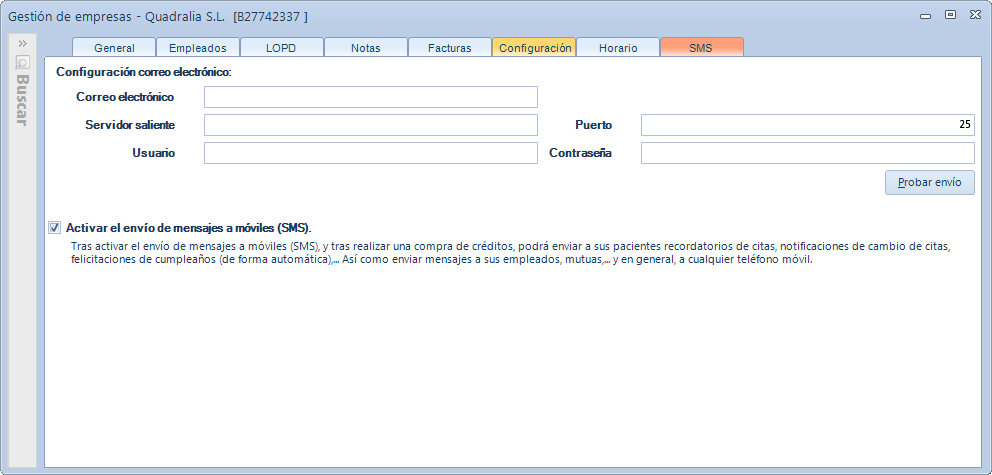Select the Usuario input field
This screenshot has width=992, height=475.
coord(370,153)
